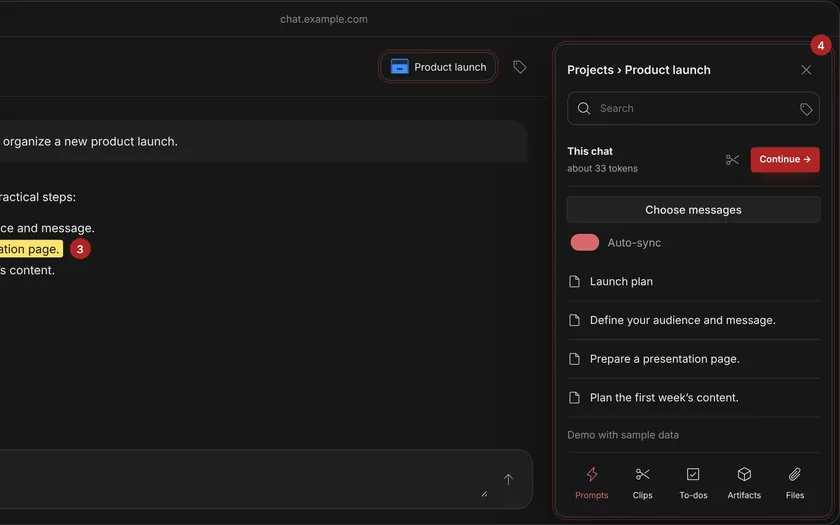Toggle the Auto-sync switch
Viewport: 840px width, 525px height.
tap(584, 243)
